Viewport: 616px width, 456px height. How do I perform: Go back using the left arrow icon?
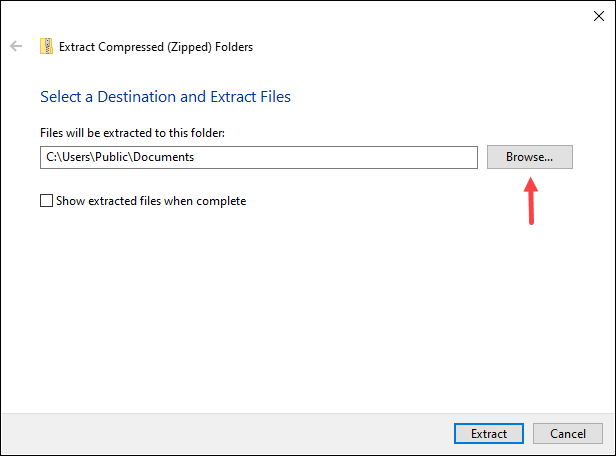16,46
